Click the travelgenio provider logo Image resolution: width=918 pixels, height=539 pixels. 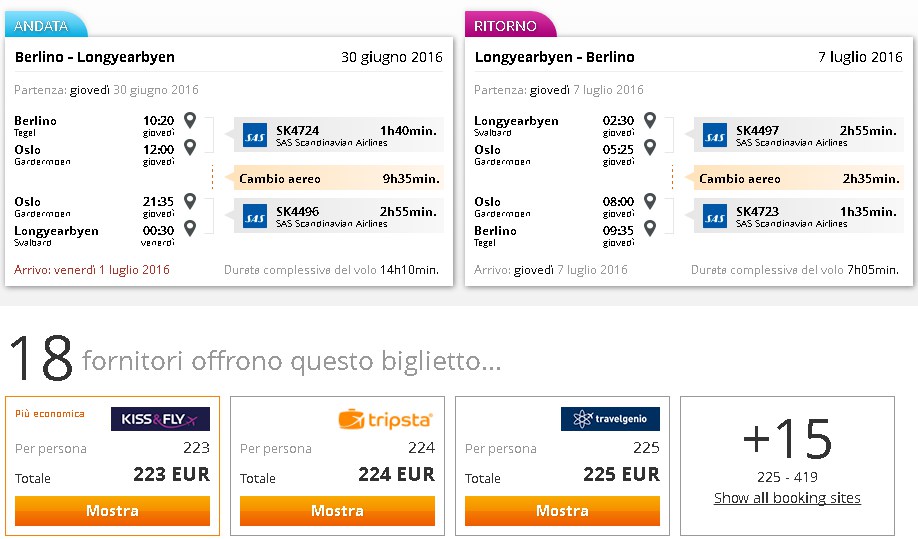[x=610, y=419]
